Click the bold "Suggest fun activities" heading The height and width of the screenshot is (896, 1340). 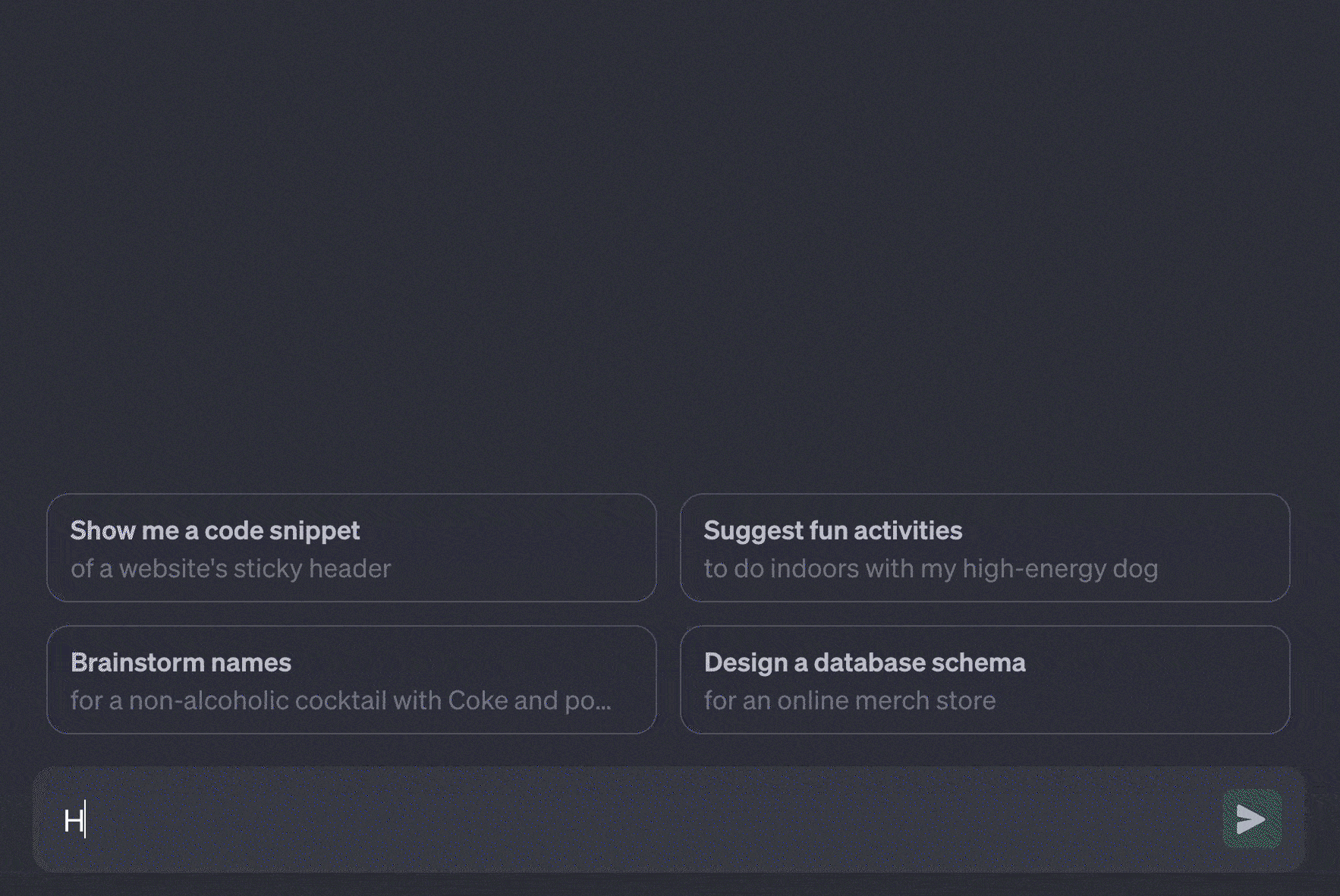pos(832,530)
